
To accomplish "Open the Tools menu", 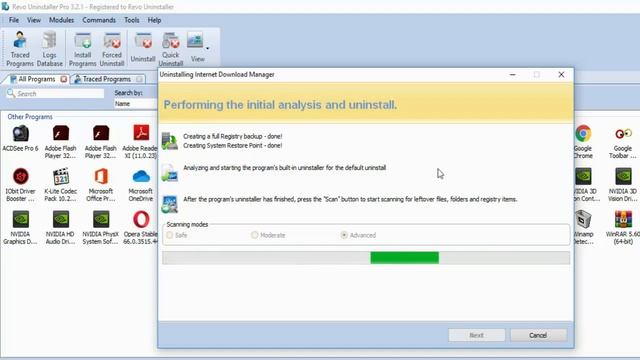I will coord(131,20).
